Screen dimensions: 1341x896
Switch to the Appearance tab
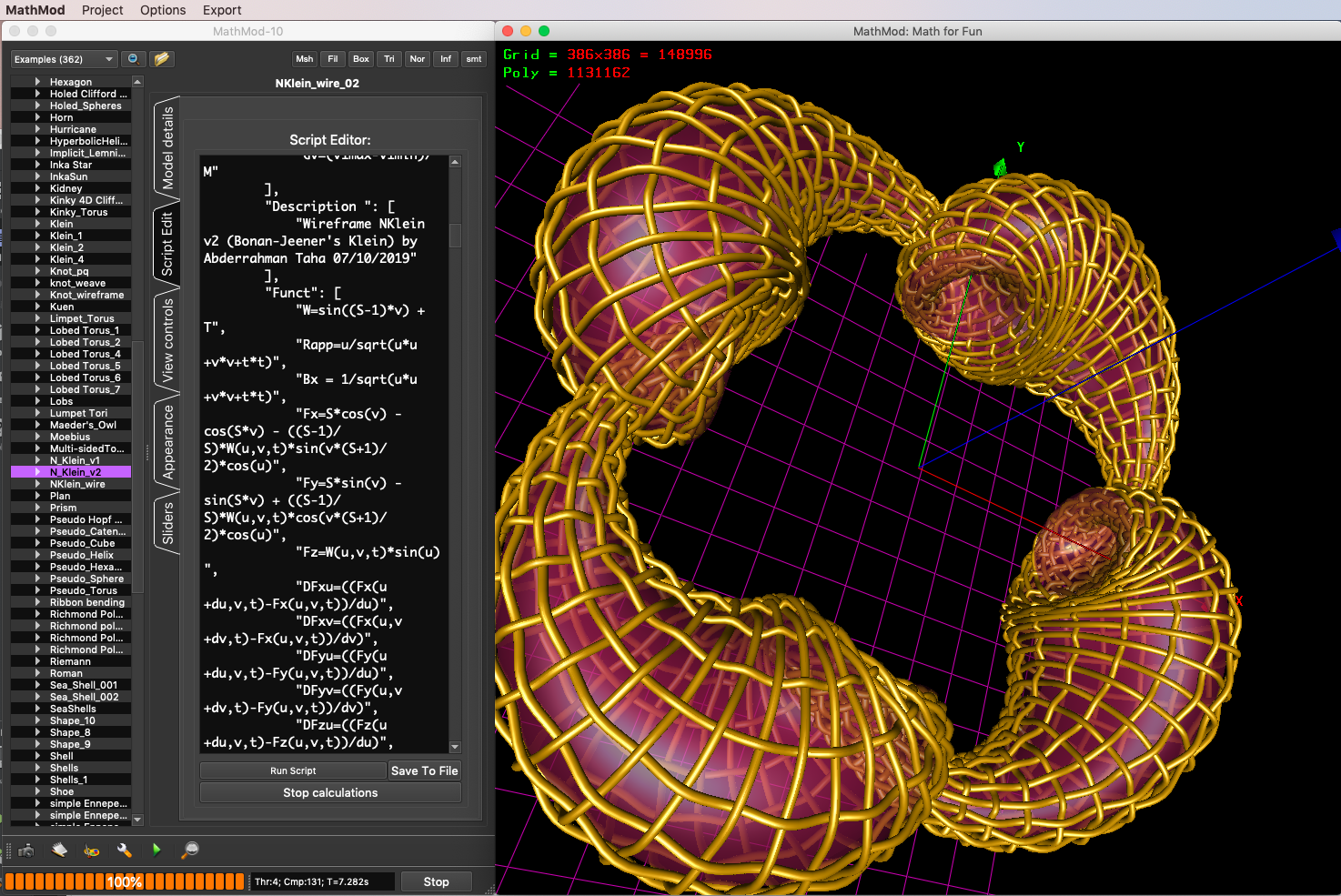[x=167, y=446]
